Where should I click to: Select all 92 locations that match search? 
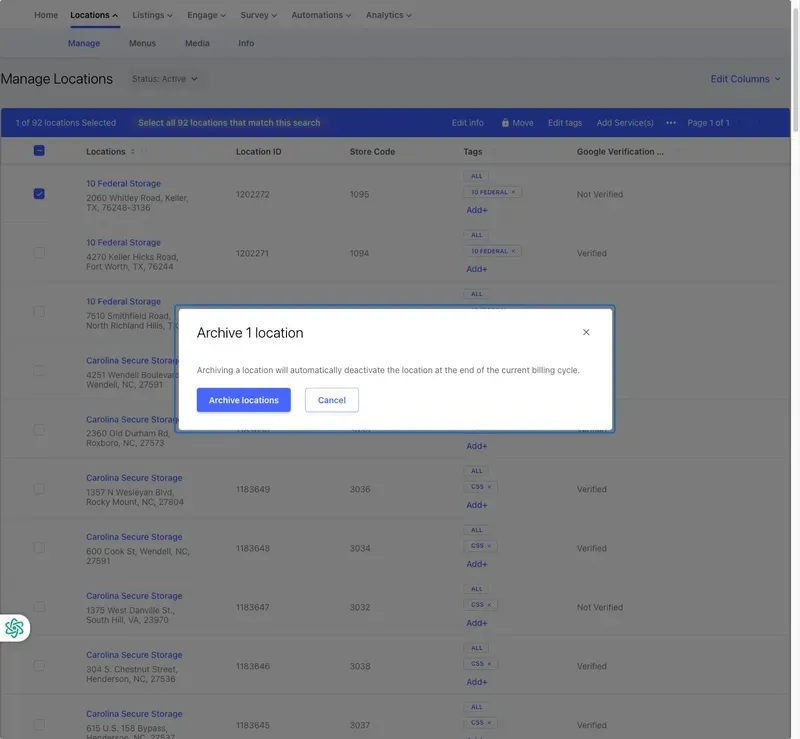pos(229,123)
